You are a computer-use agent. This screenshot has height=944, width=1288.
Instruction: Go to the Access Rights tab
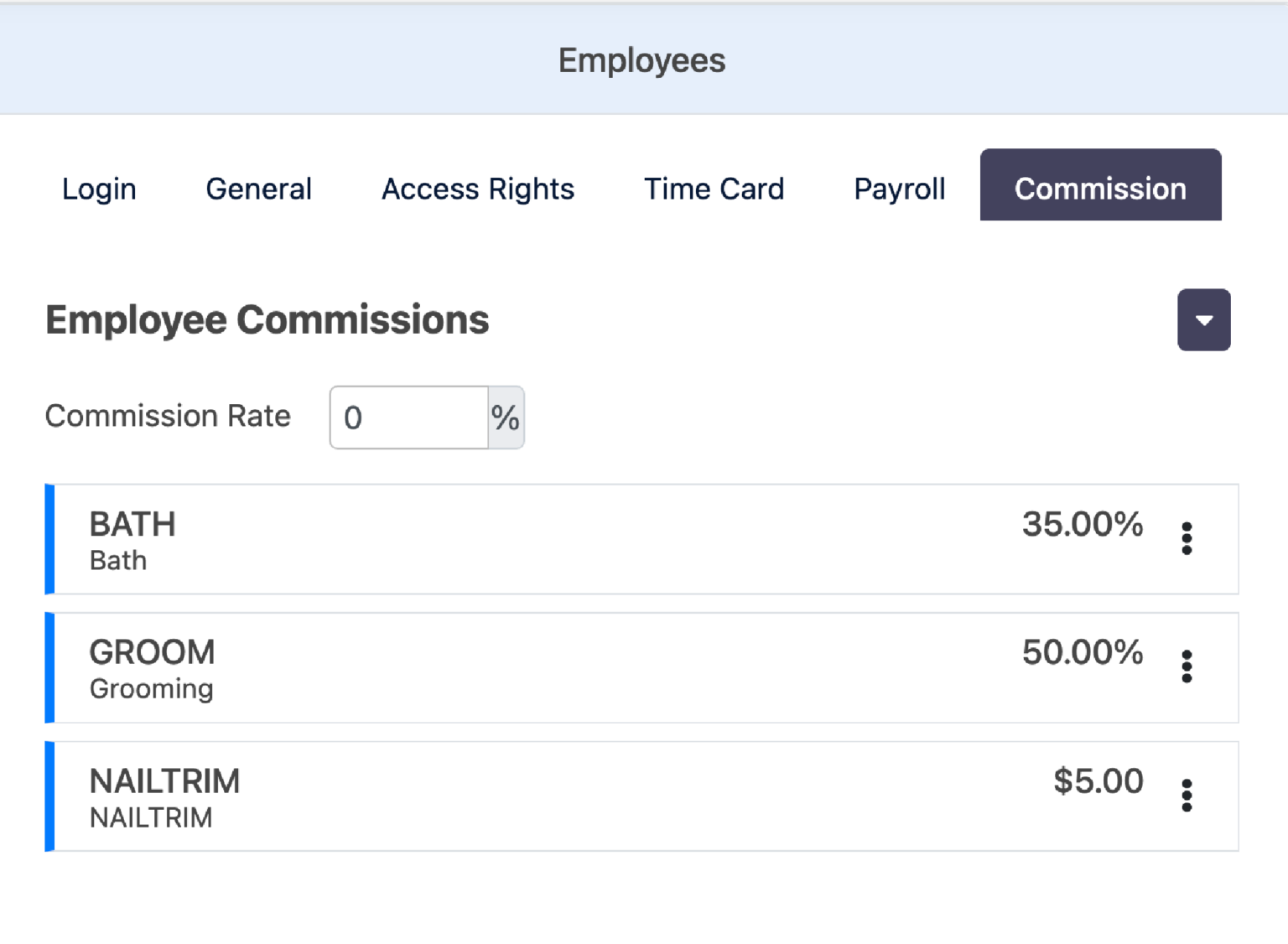click(x=478, y=189)
